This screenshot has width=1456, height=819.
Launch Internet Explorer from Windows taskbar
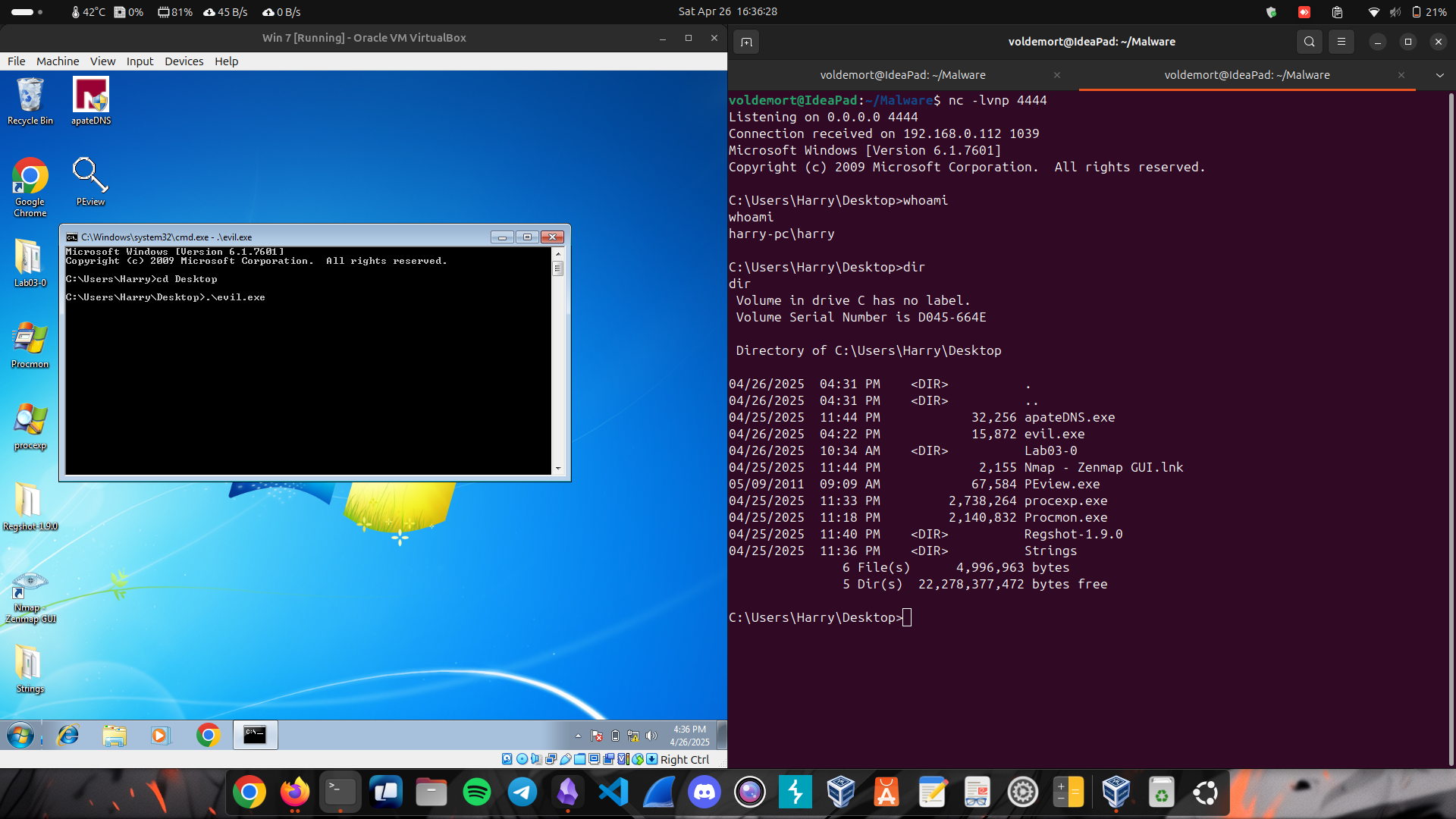68,735
